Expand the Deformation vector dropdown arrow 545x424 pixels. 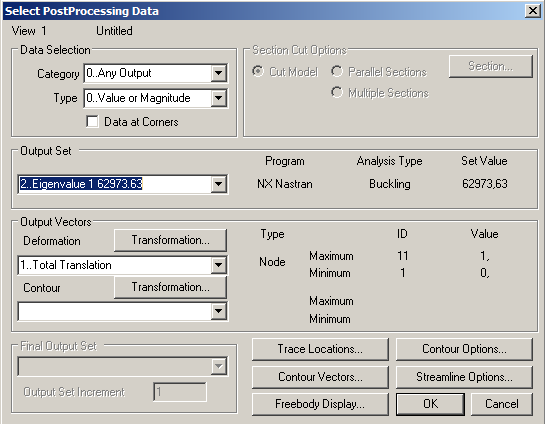(219, 265)
